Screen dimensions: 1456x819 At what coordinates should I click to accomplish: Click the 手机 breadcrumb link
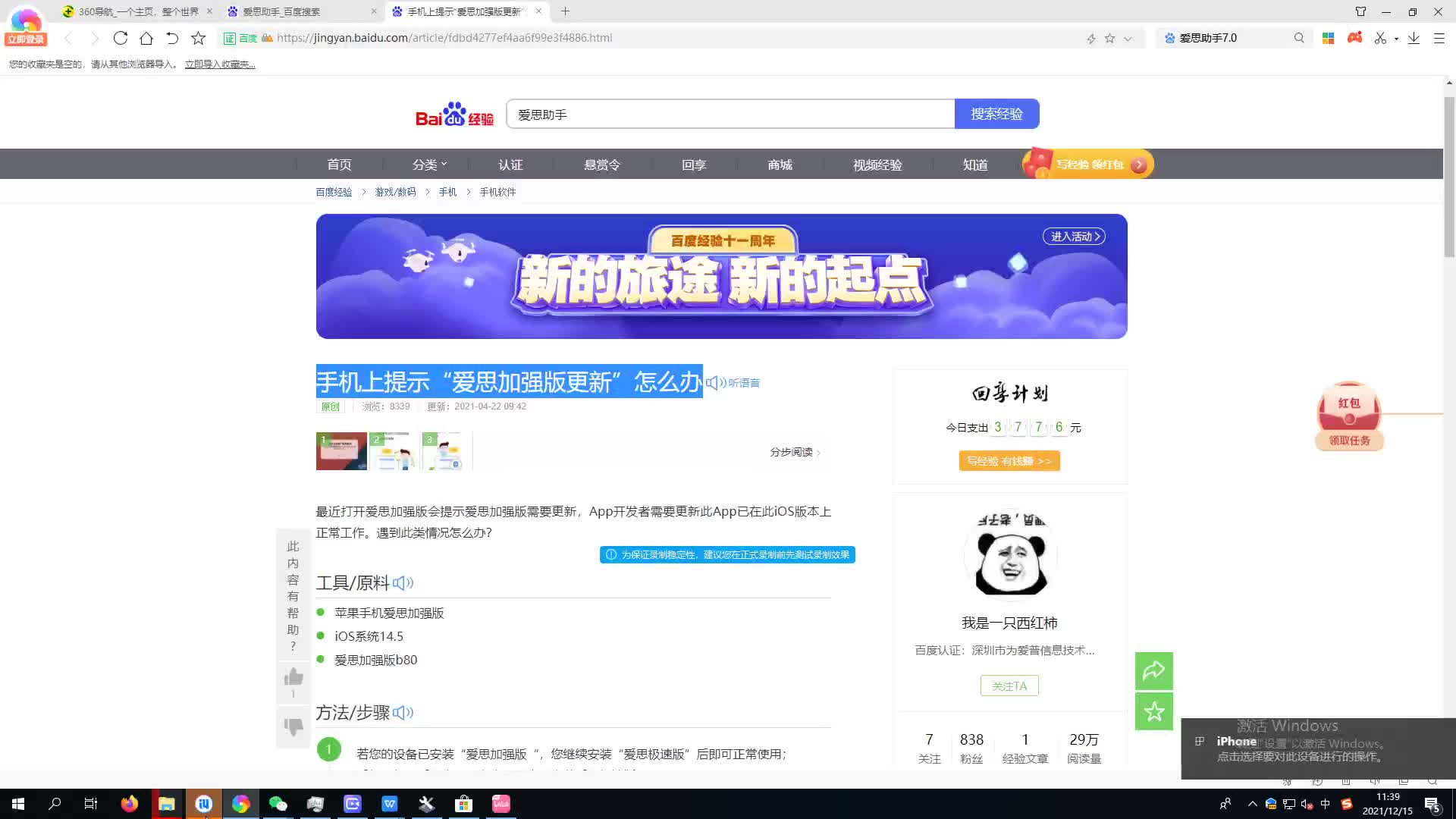tap(447, 192)
